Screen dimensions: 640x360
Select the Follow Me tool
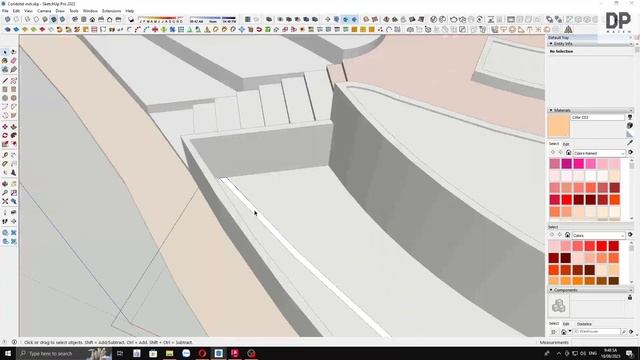tap(13, 135)
